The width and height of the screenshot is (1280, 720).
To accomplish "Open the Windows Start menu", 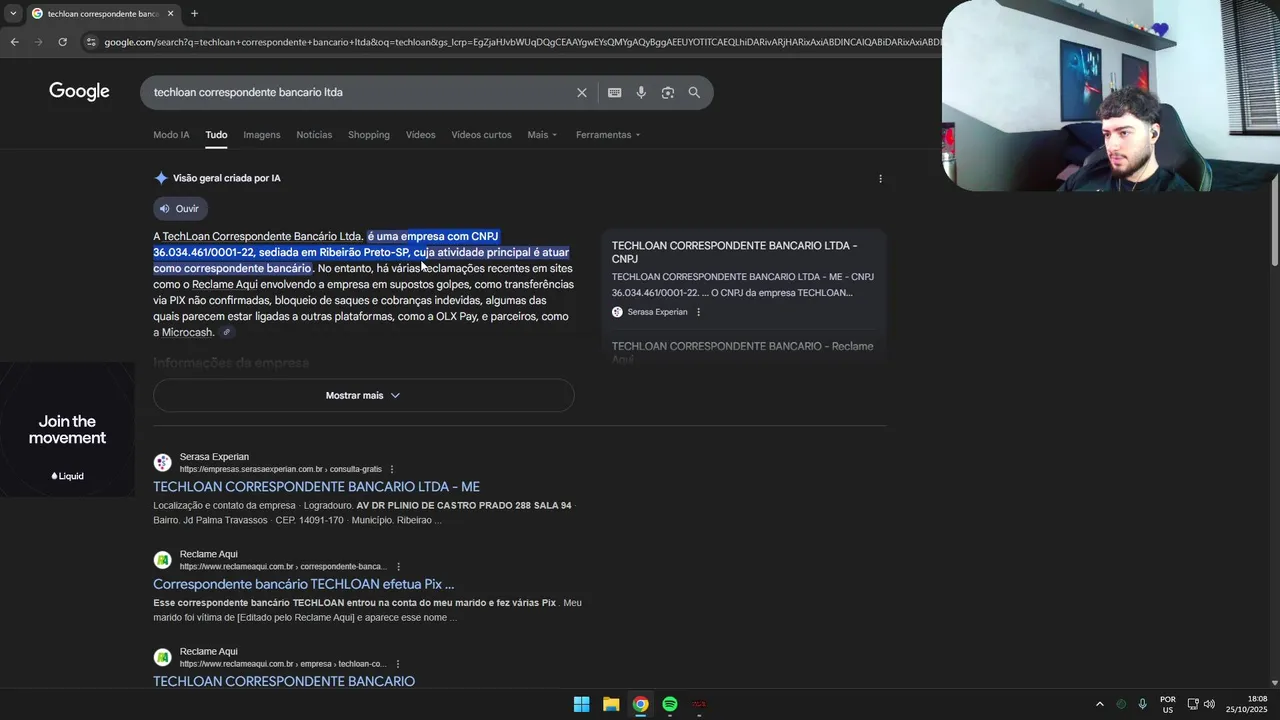I will click(x=581, y=704).
